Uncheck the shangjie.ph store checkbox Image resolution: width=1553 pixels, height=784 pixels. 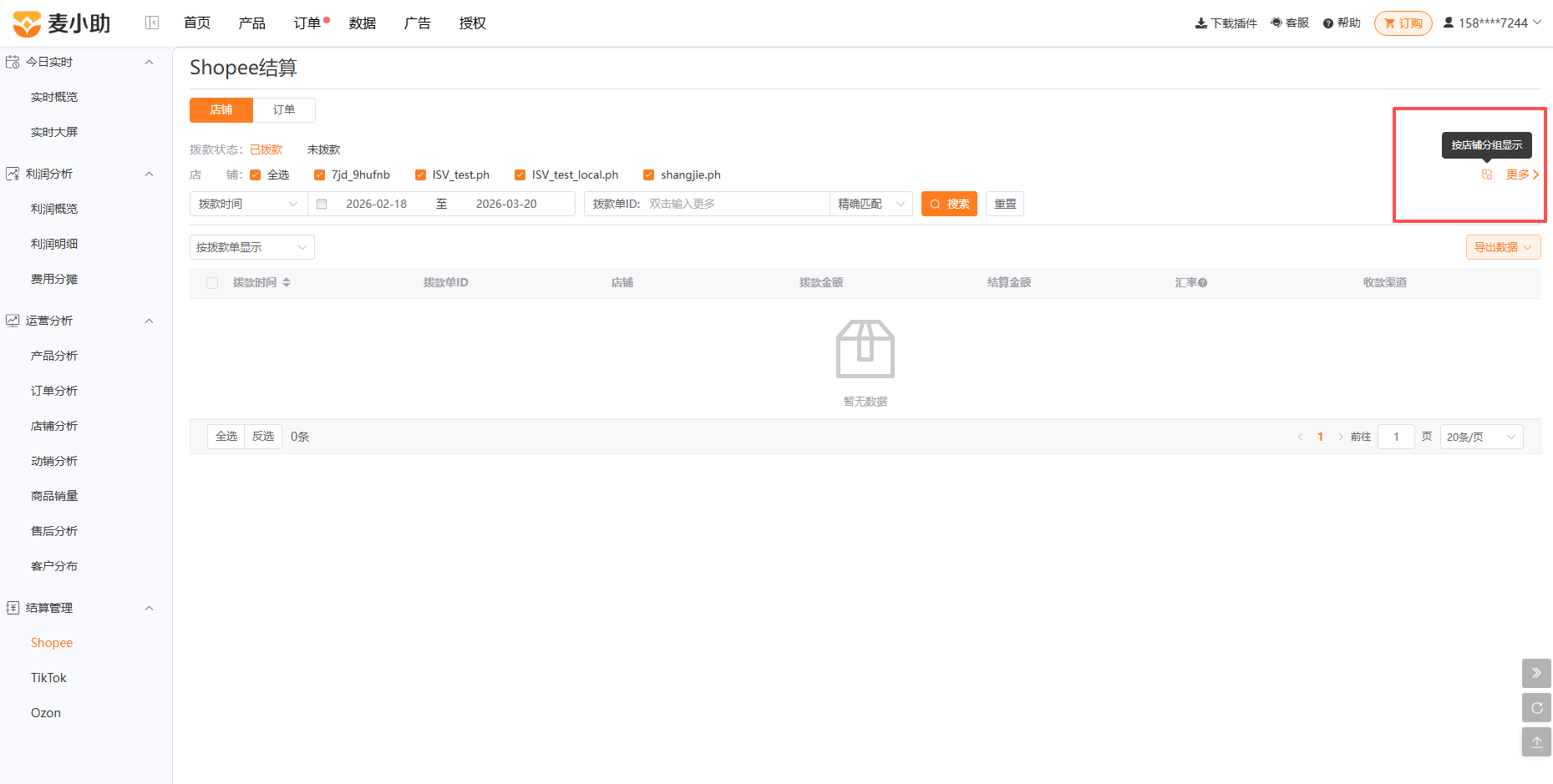(648, 175)
